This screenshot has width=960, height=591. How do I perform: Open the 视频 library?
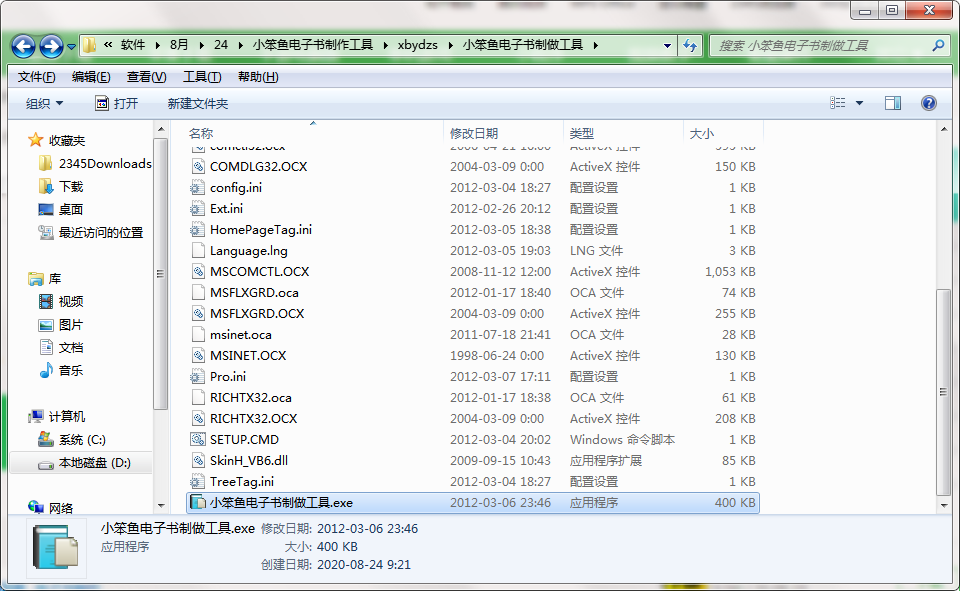pyautogui.click(x=61, y=301)
